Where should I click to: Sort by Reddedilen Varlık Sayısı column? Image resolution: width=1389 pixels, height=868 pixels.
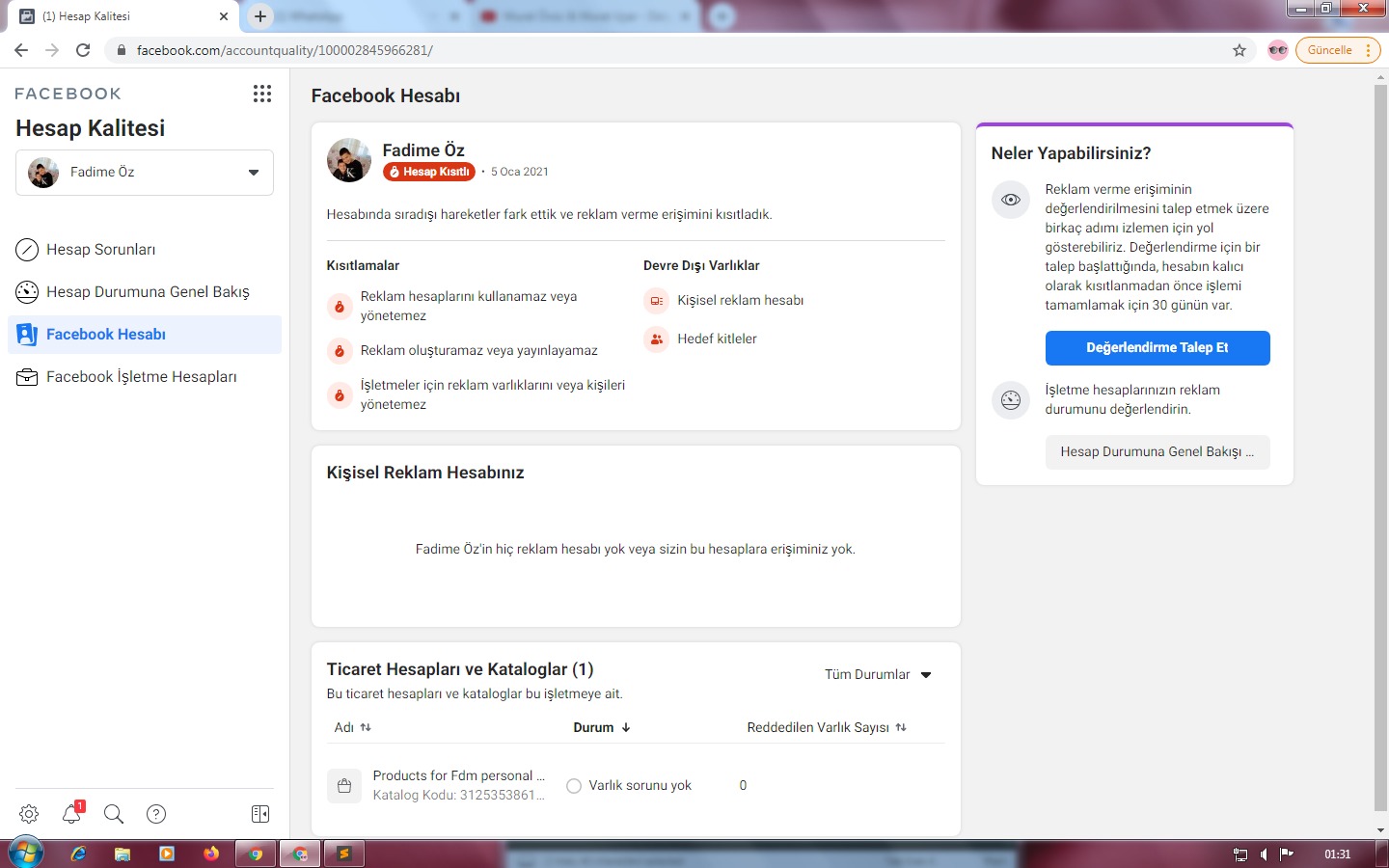coord(827,728)
